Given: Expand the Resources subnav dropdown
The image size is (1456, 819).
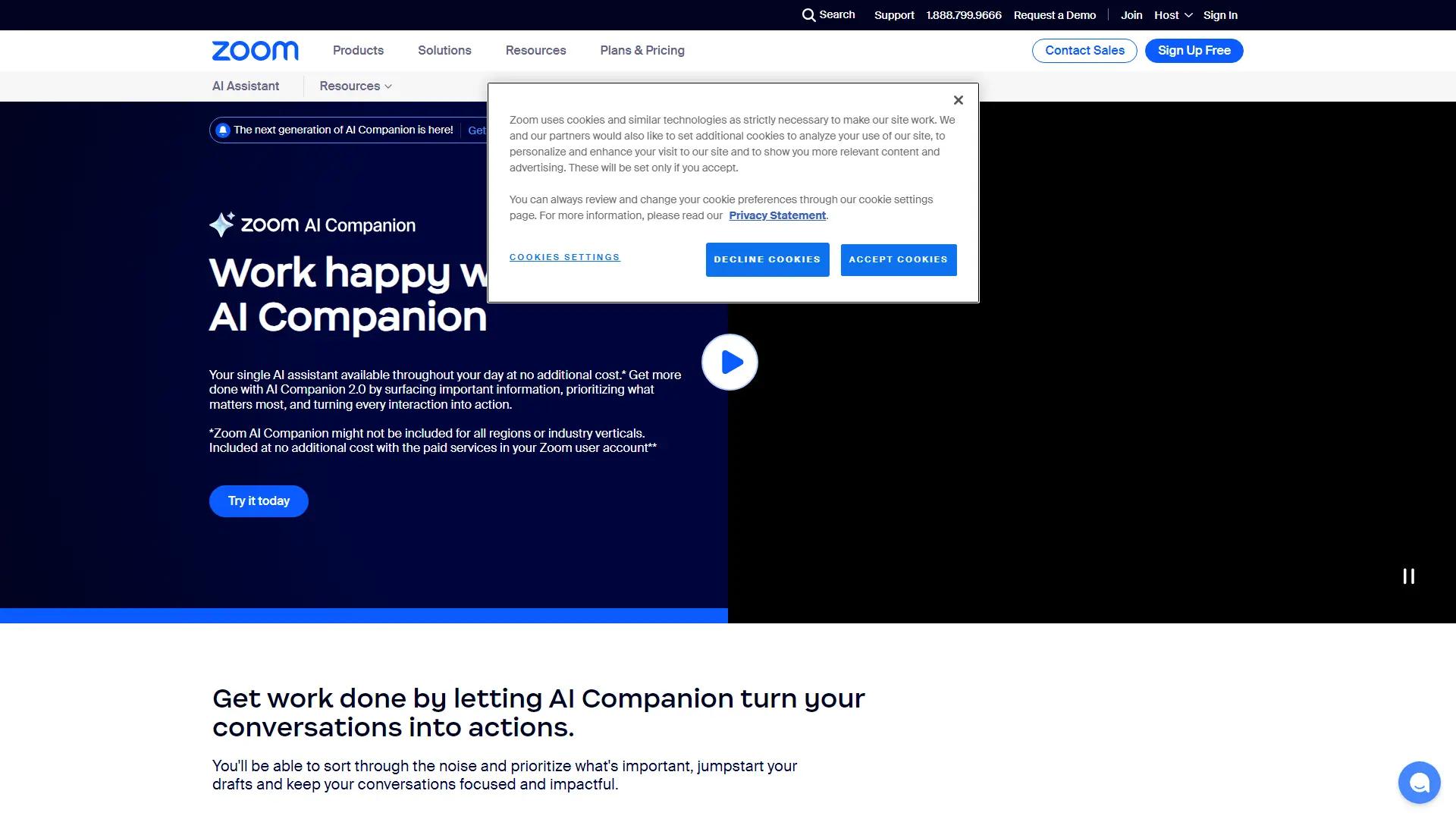Looking at the screenshot, I should click(x=355, y=86).
